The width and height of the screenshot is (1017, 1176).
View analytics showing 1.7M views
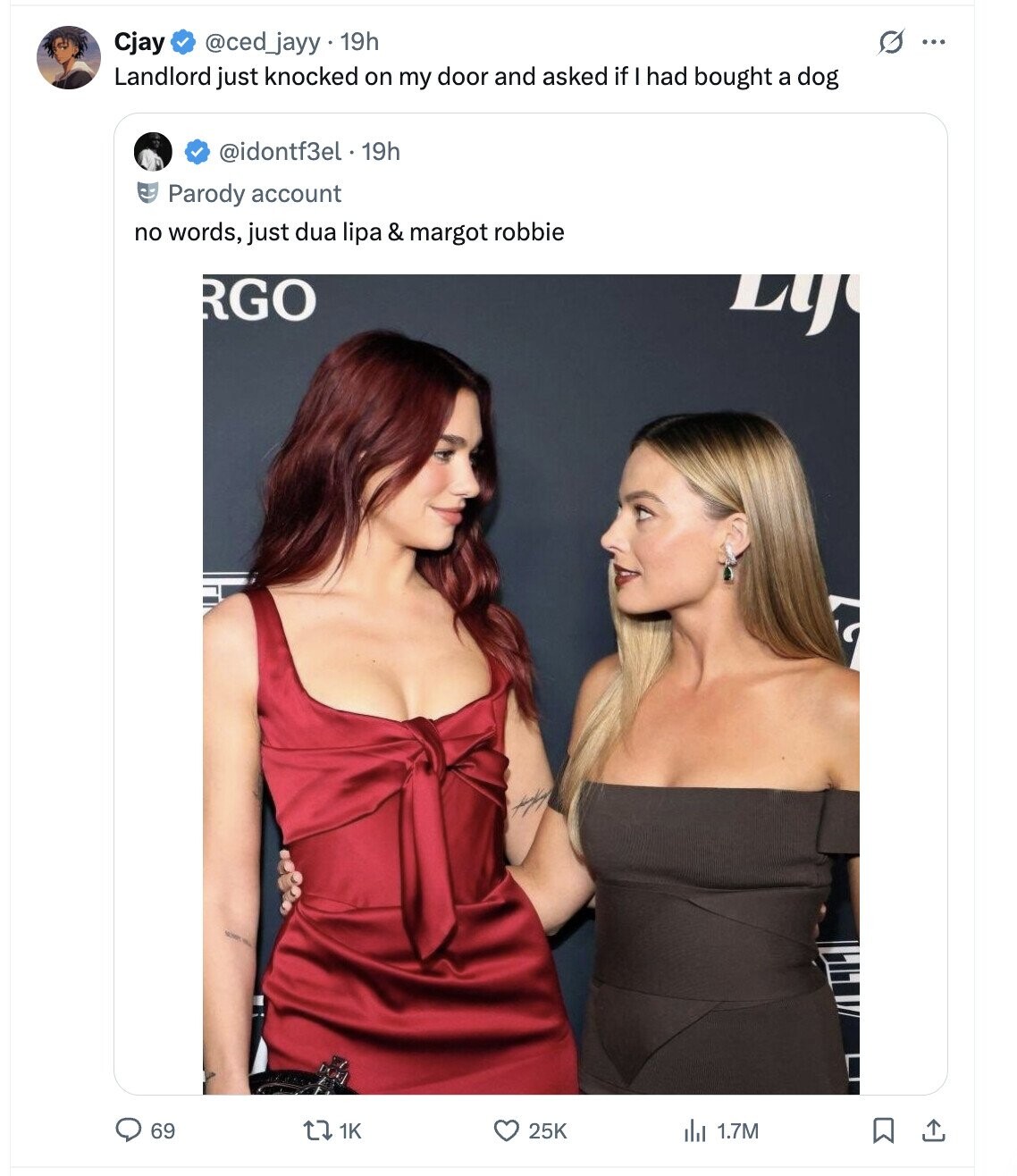click(694, 1130)
